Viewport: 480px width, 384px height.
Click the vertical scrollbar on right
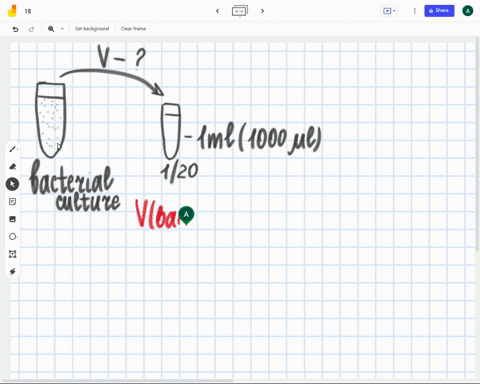click(x=478, y=145)
